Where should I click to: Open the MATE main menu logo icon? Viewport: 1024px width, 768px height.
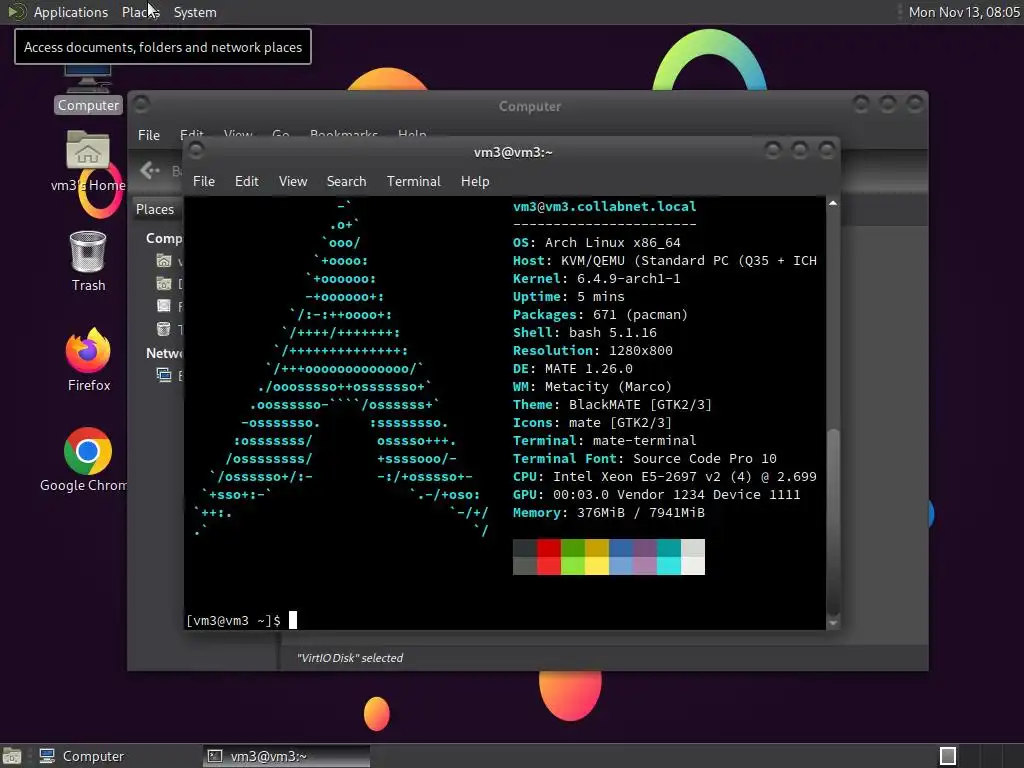16,12
